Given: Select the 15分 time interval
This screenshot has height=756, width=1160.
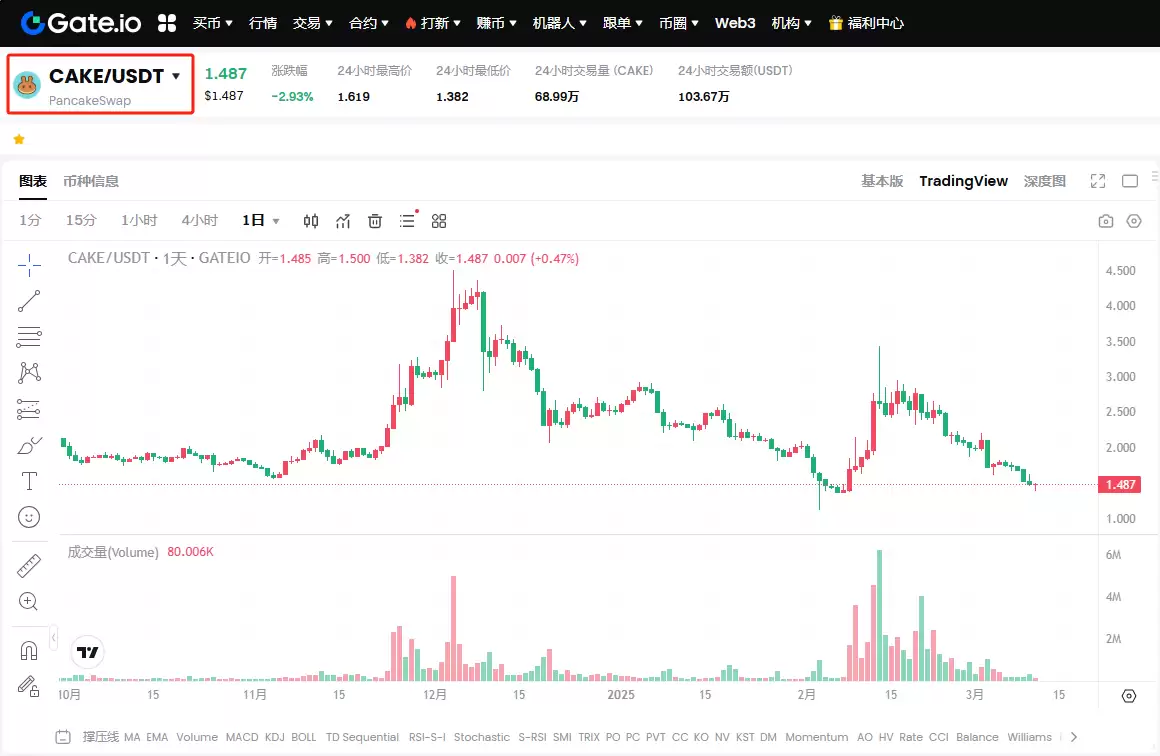Looking at the screenshot, I should click(x=81, y=221).
